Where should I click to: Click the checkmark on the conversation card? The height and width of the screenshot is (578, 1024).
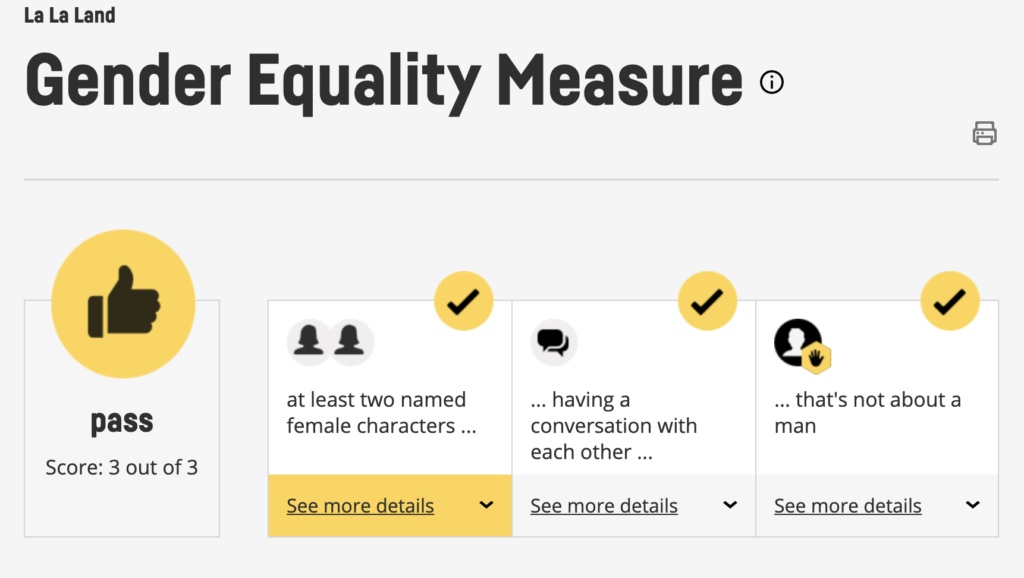click(x=707, y=301)
